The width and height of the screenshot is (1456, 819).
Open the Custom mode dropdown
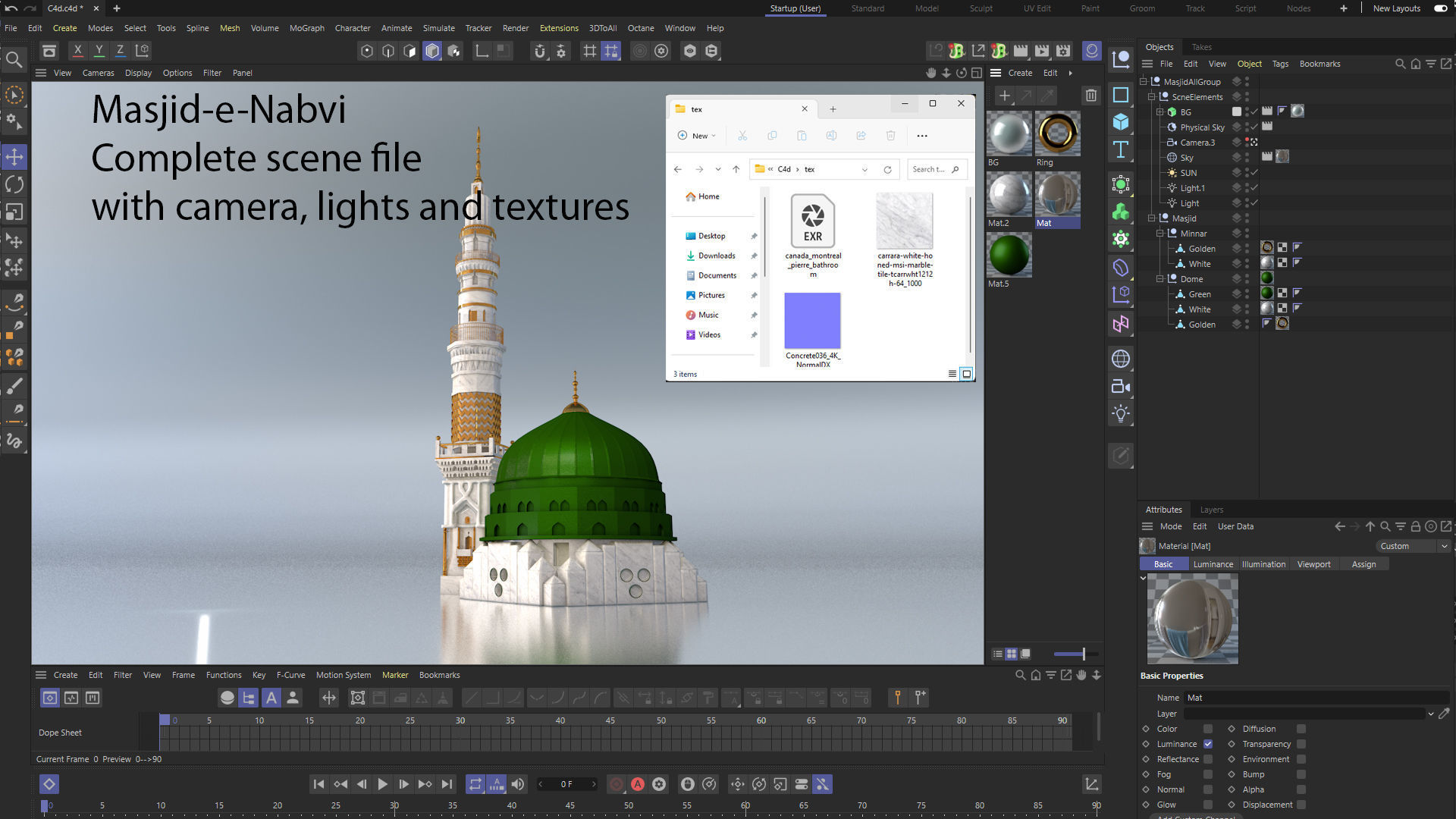pos(1413,546)
